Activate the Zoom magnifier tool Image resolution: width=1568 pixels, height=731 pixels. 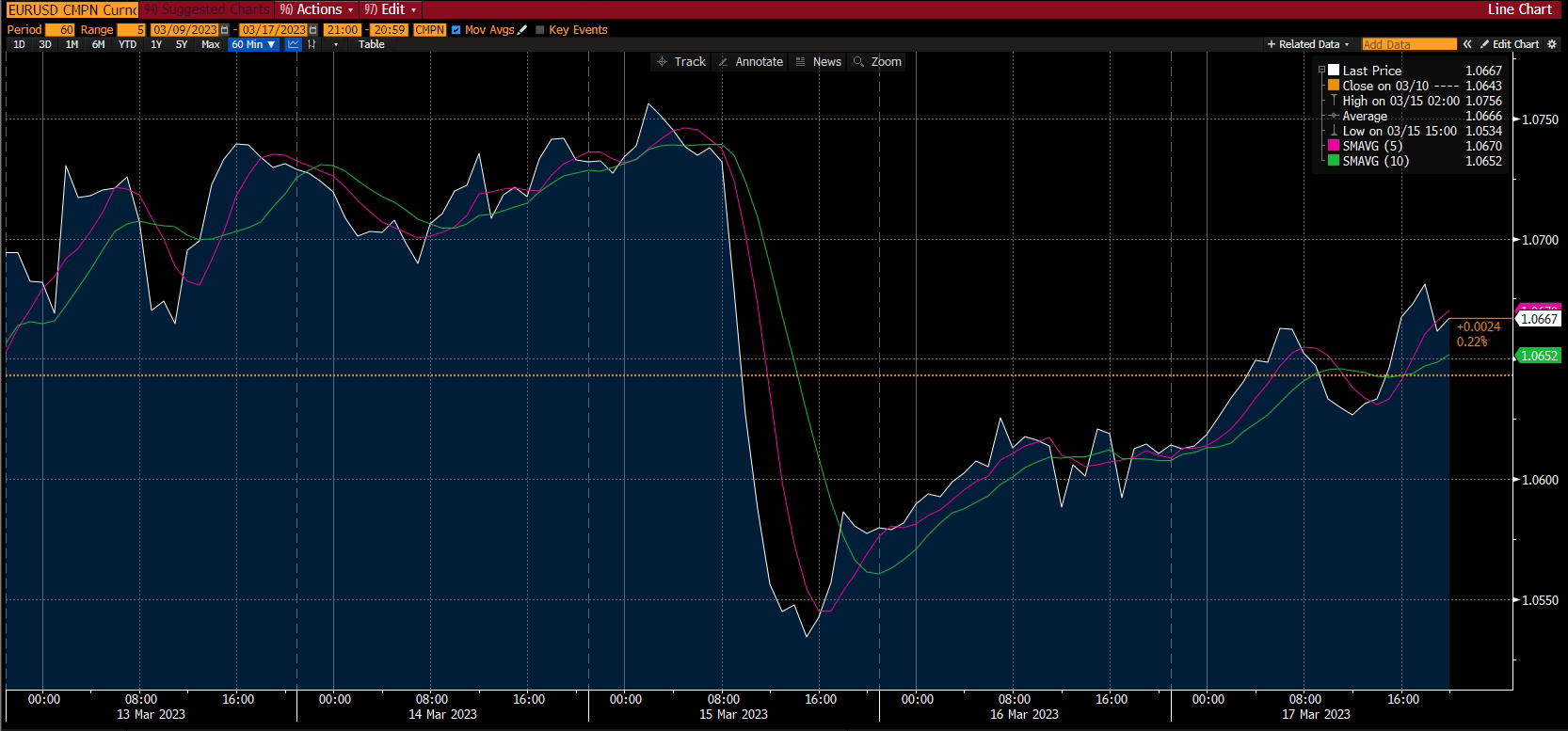point(877,62)
